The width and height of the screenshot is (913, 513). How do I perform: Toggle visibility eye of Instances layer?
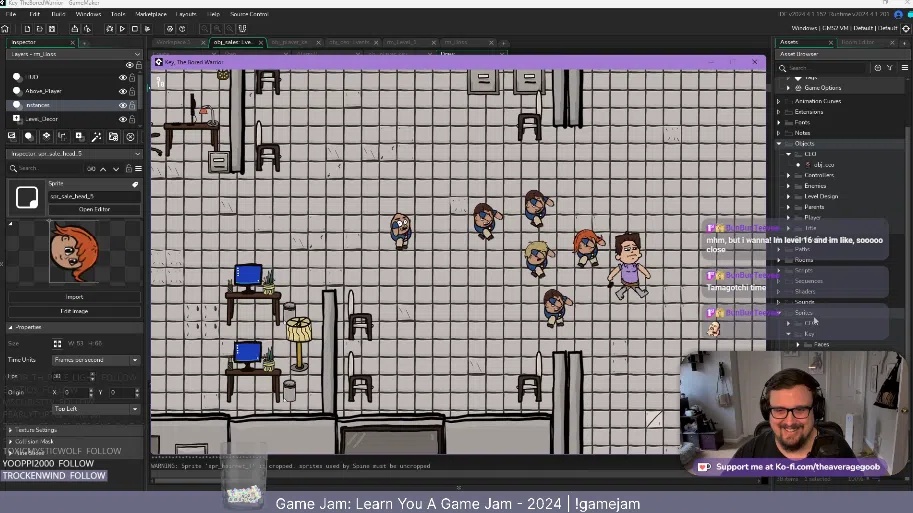tap(123, 105)
